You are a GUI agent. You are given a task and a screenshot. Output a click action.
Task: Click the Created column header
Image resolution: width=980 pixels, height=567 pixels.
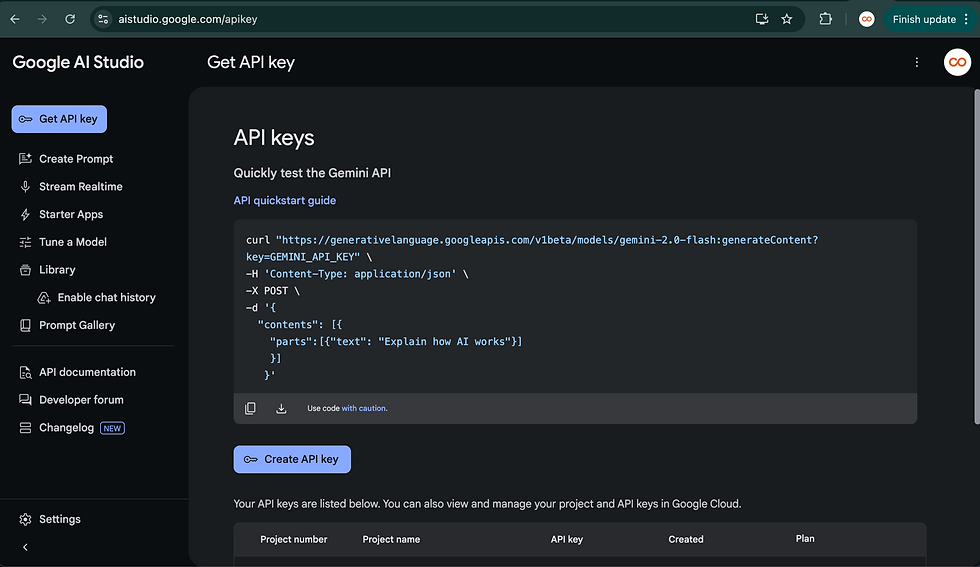tap(686, 539)
